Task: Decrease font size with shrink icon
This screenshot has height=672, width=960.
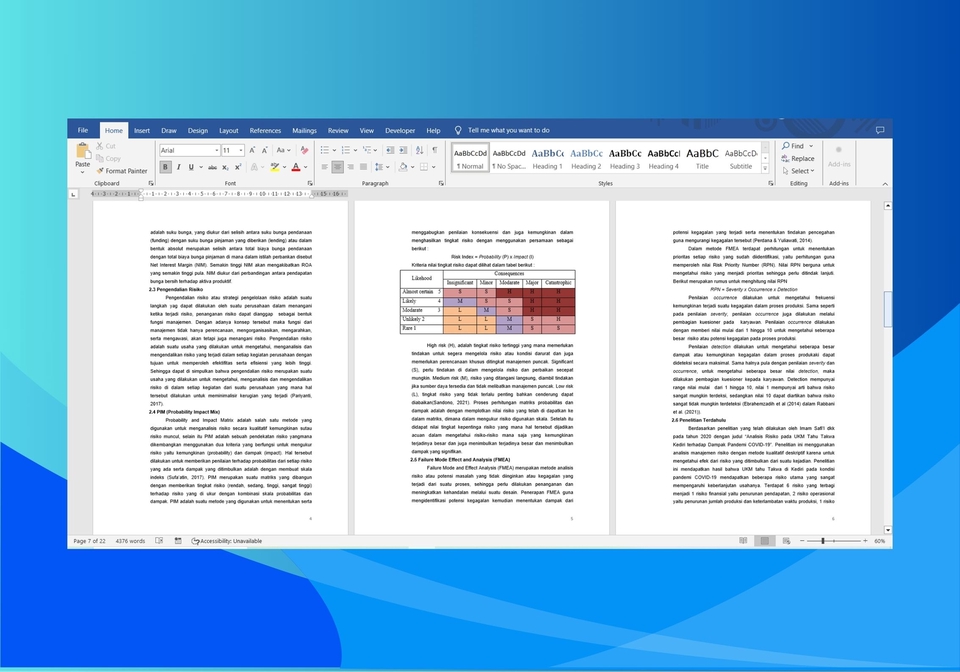Action: point(264,150)
